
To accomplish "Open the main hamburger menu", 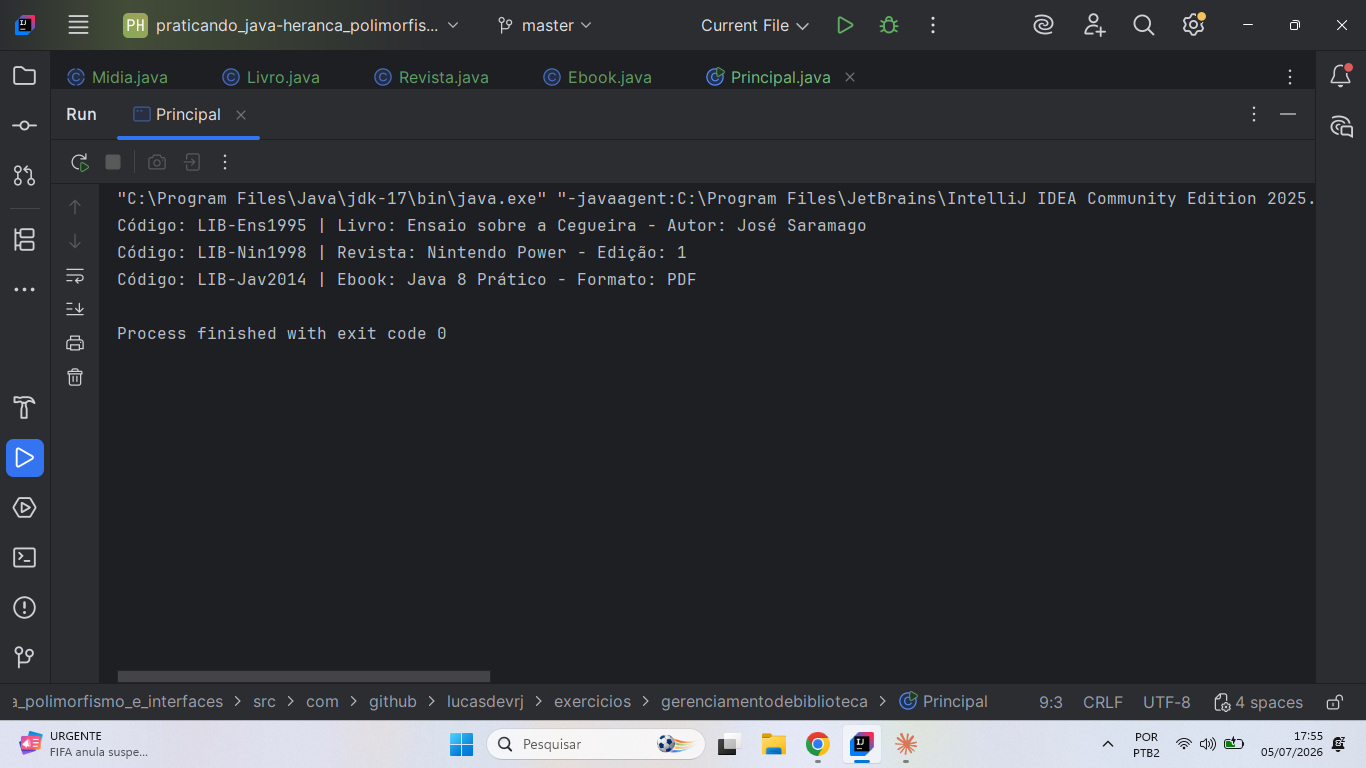I will click(x=78, y=25).
